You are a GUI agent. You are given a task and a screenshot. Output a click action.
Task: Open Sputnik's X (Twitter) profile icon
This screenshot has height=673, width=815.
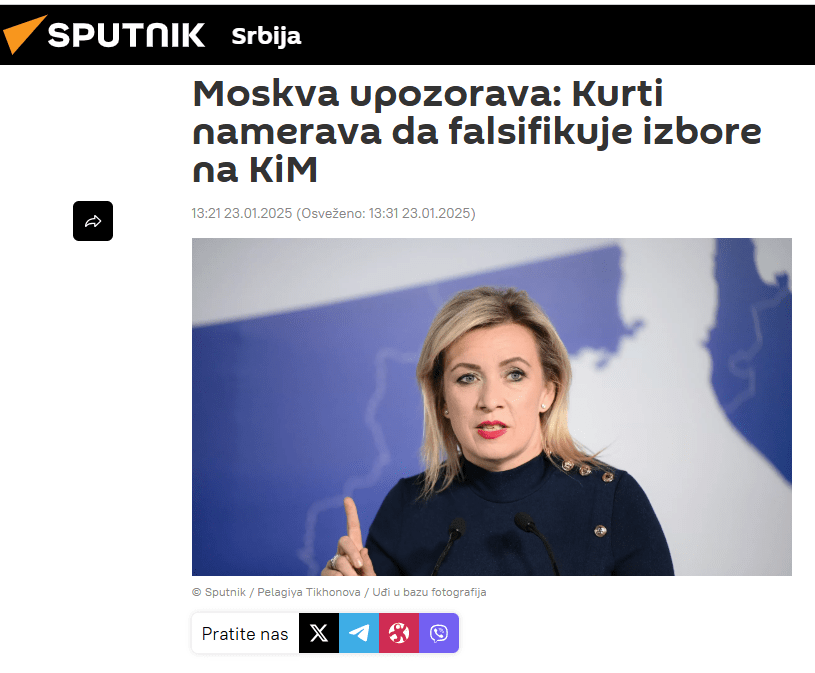(319, 633)
